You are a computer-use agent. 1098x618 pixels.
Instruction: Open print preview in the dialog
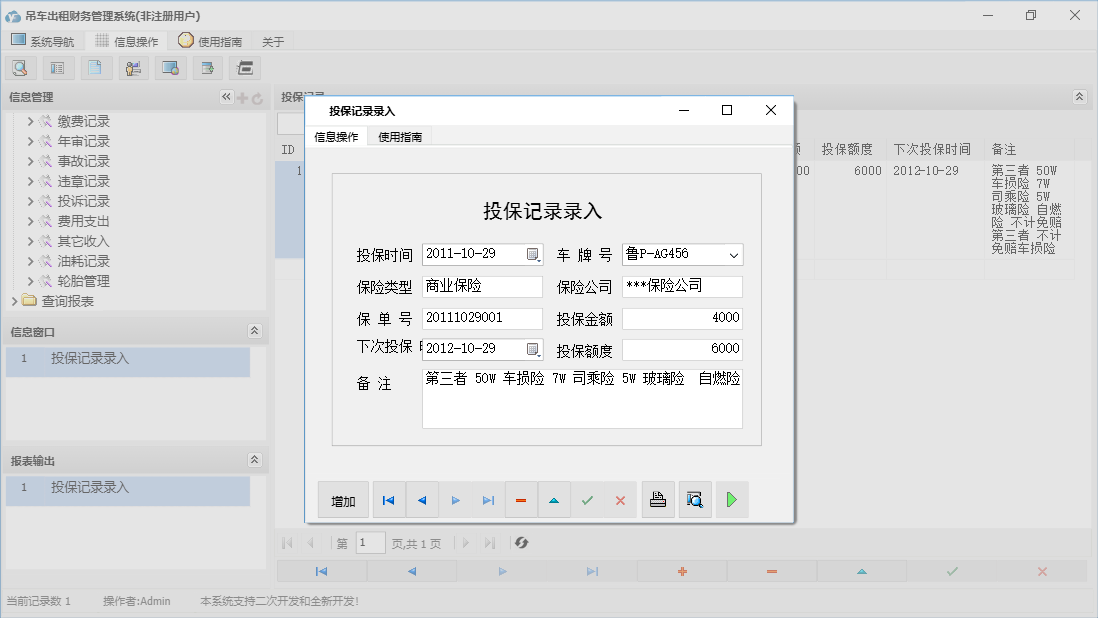point(694,499)
